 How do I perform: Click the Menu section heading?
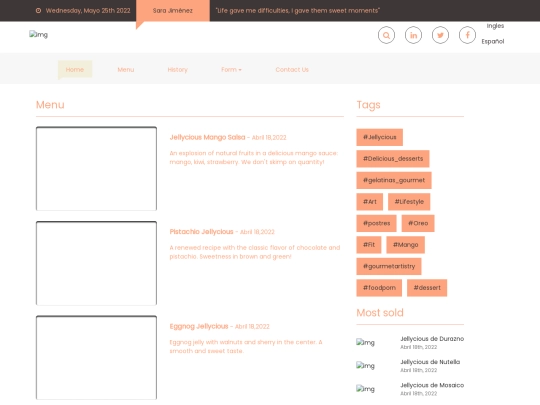(x=50, y=105)
